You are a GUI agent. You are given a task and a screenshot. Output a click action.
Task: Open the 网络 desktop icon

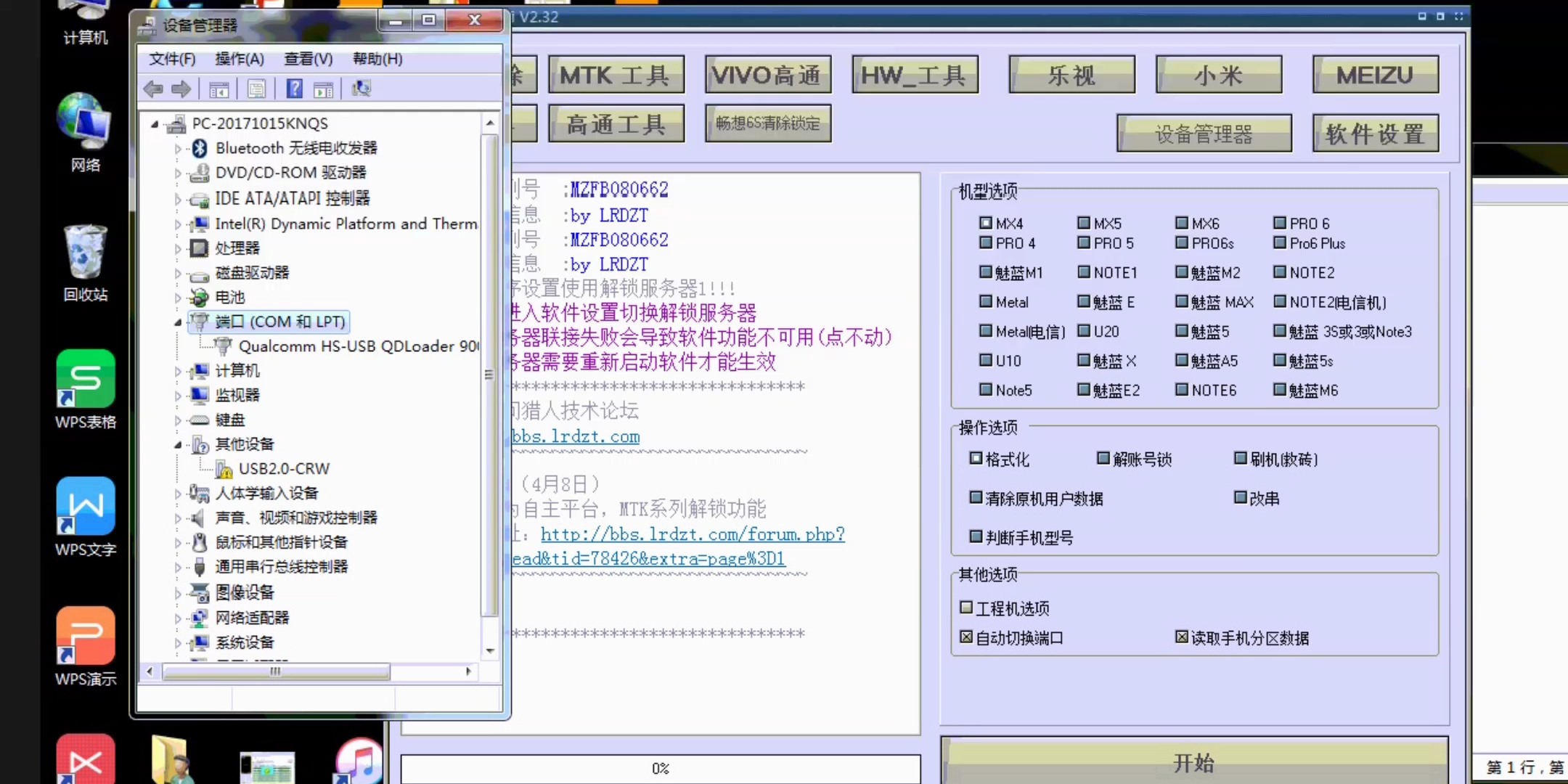click(x=85, y=132)
